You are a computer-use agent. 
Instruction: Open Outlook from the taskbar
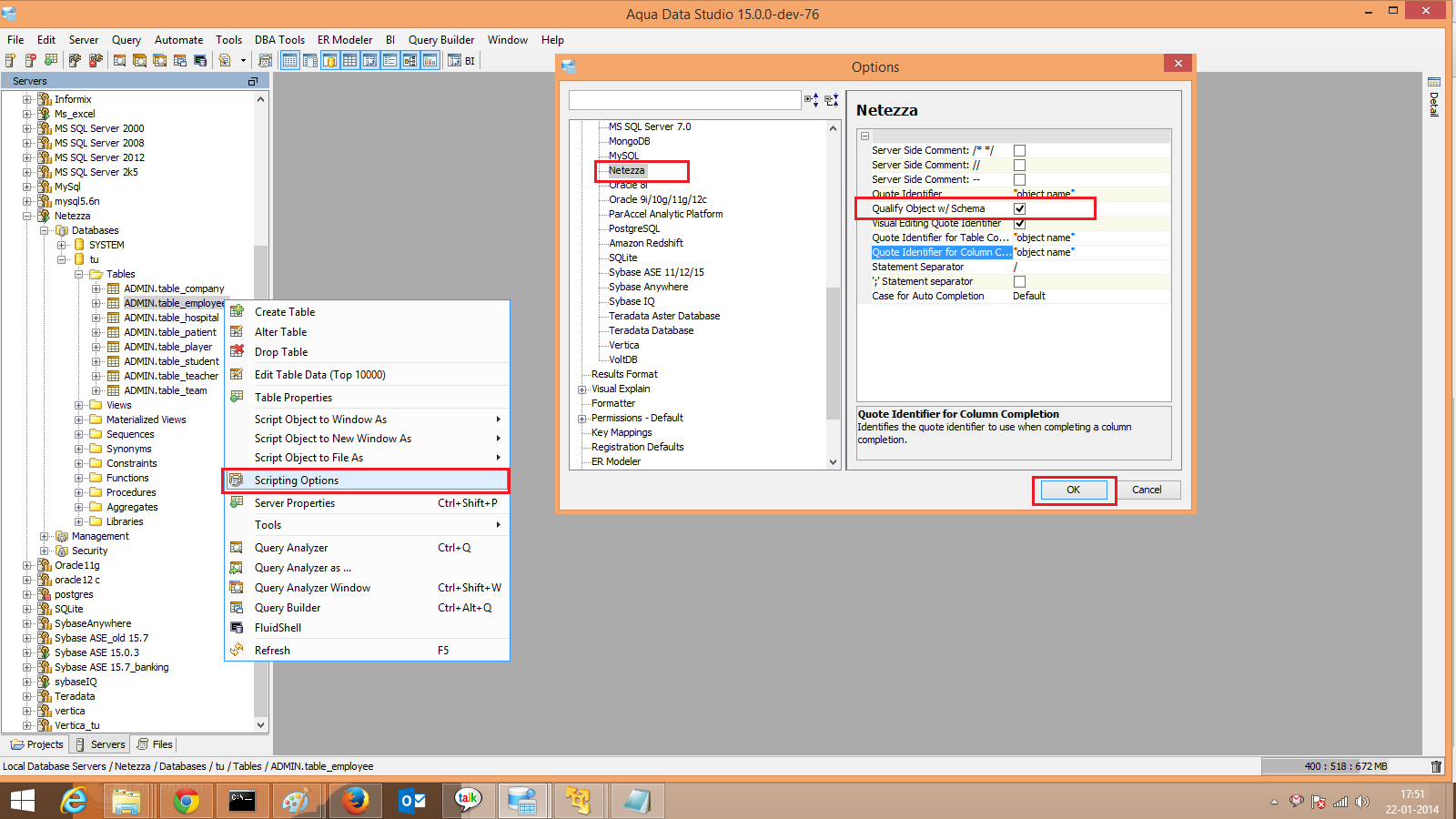[411, 801]
